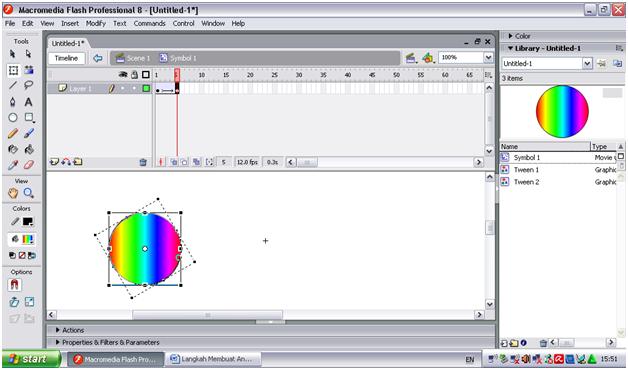This screenshot has width=628, height=370.
Task: Select the Untitled-1* document tab
Action: click(68, 43)
